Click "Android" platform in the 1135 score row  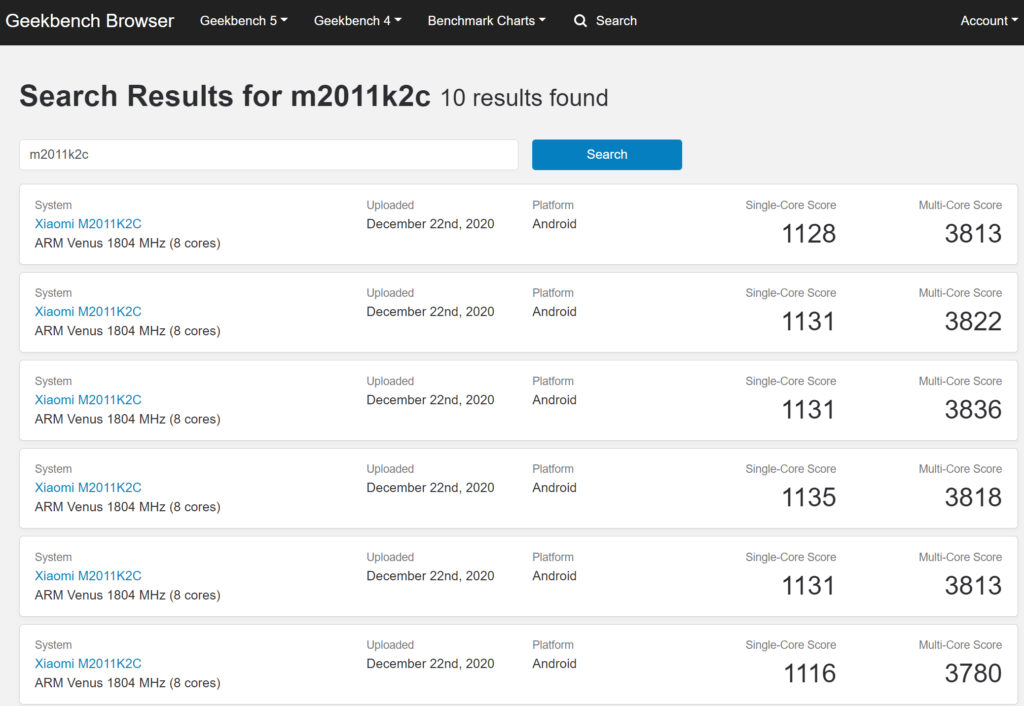click(554, 488)
